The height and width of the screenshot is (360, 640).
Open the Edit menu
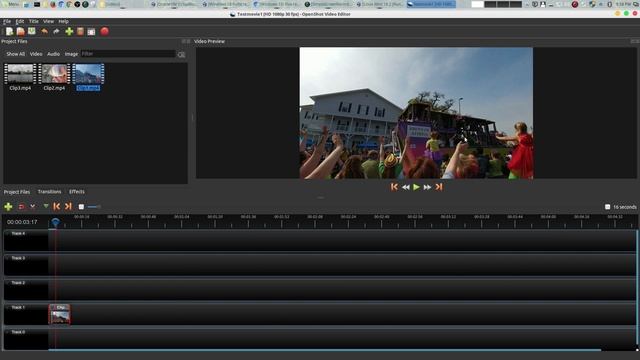[20, 21]
